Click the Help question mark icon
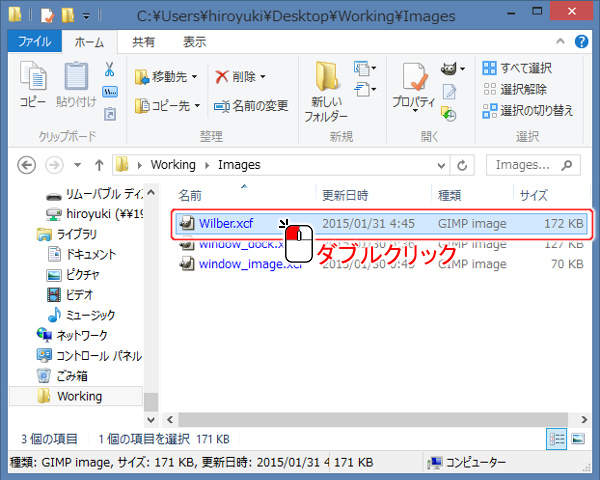This screenshot has width=600, height=480. [x=581, y=41]
